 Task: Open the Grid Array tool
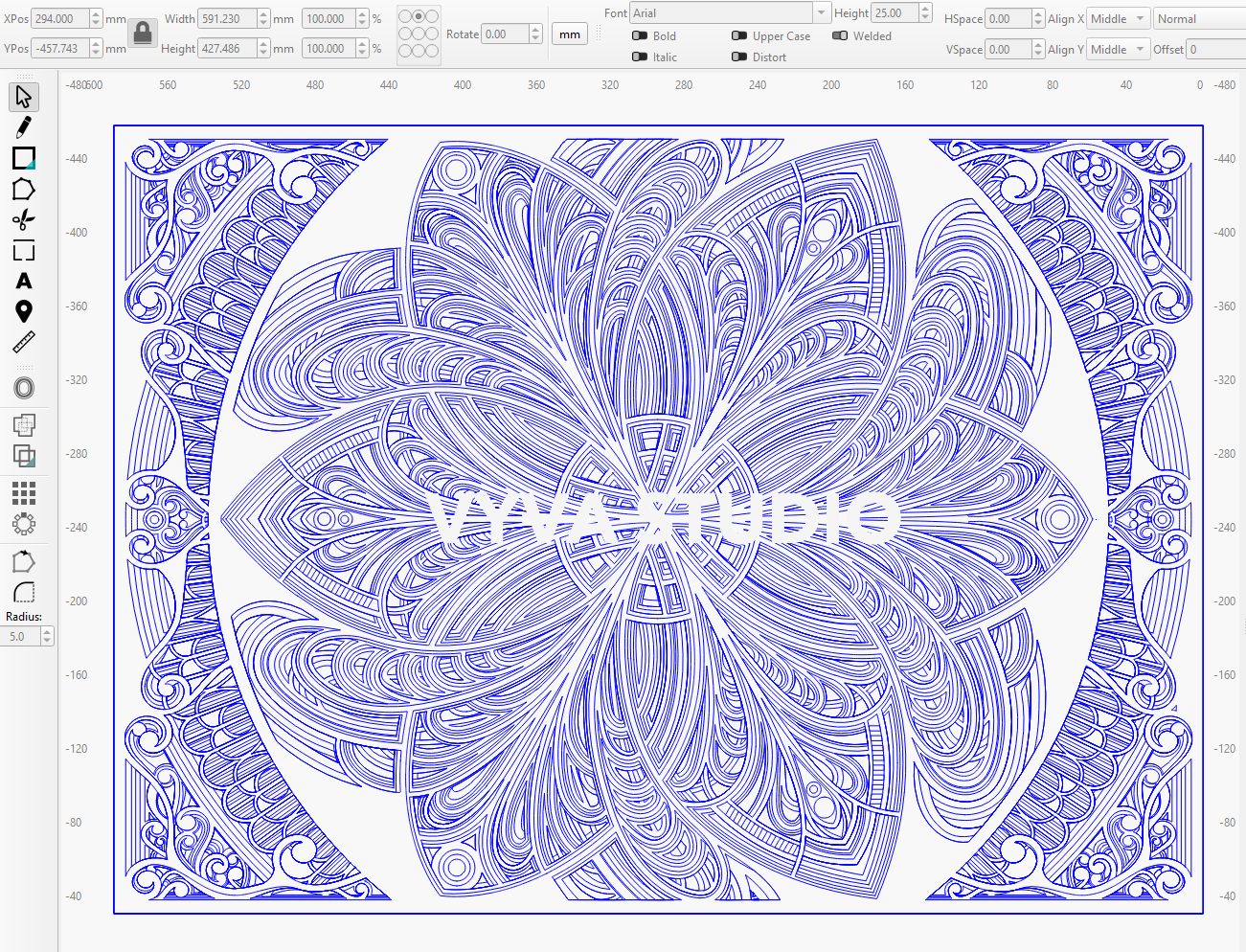24,493
